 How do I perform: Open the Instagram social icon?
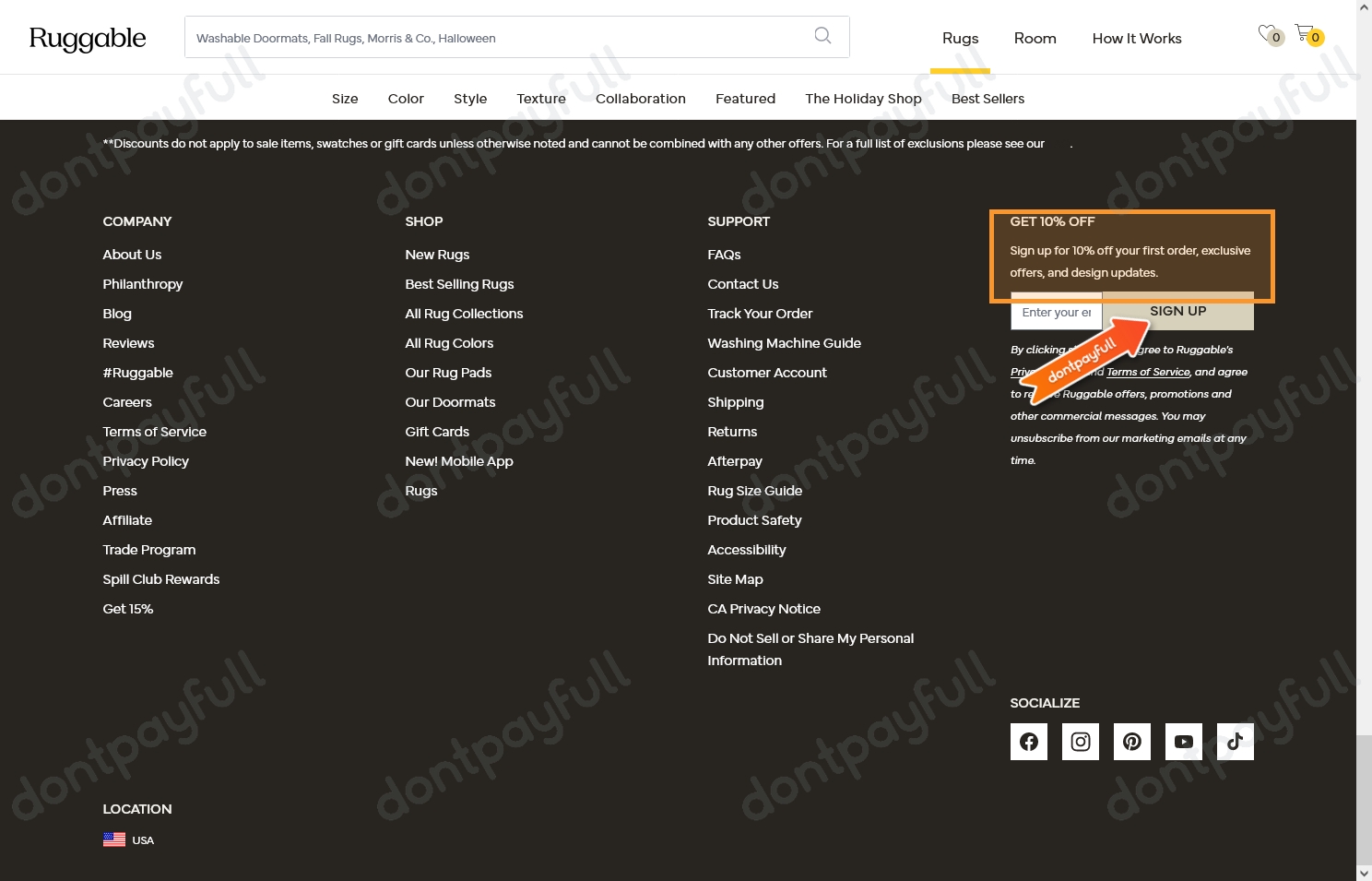click(x=1080, y=742)
